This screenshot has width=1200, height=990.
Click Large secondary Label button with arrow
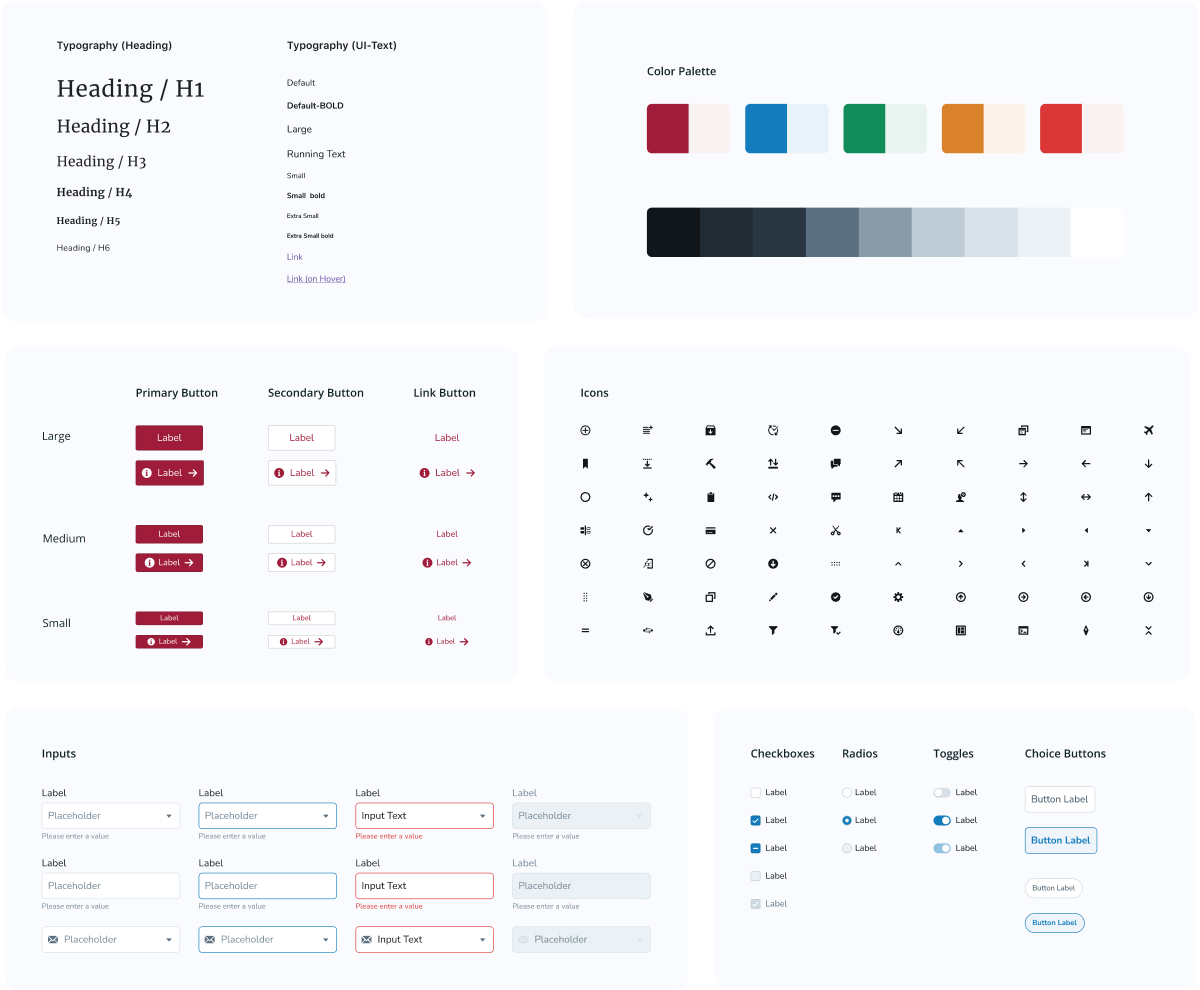(302, 473)
